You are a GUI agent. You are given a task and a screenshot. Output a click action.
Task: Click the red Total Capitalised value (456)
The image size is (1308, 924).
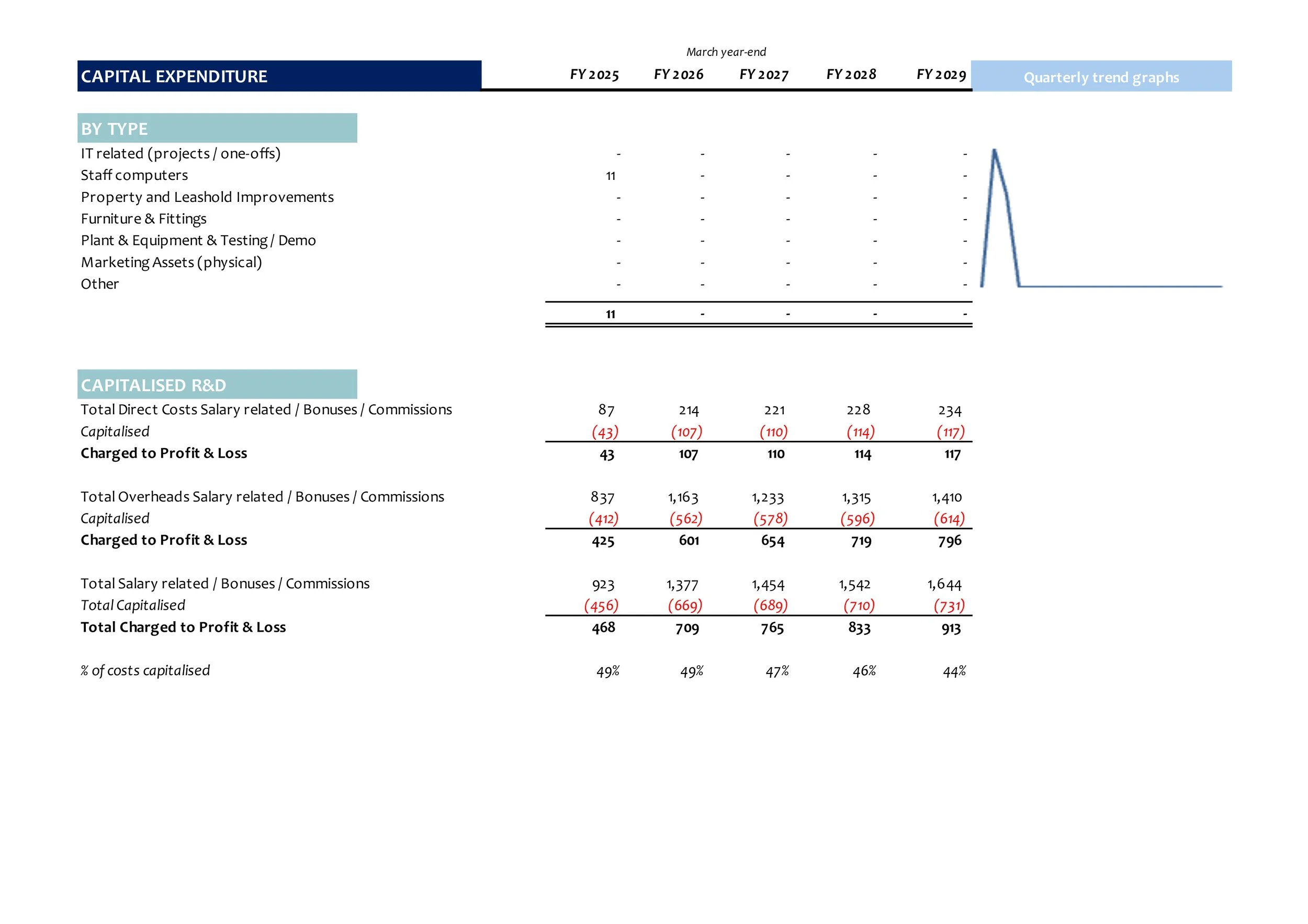601,606
